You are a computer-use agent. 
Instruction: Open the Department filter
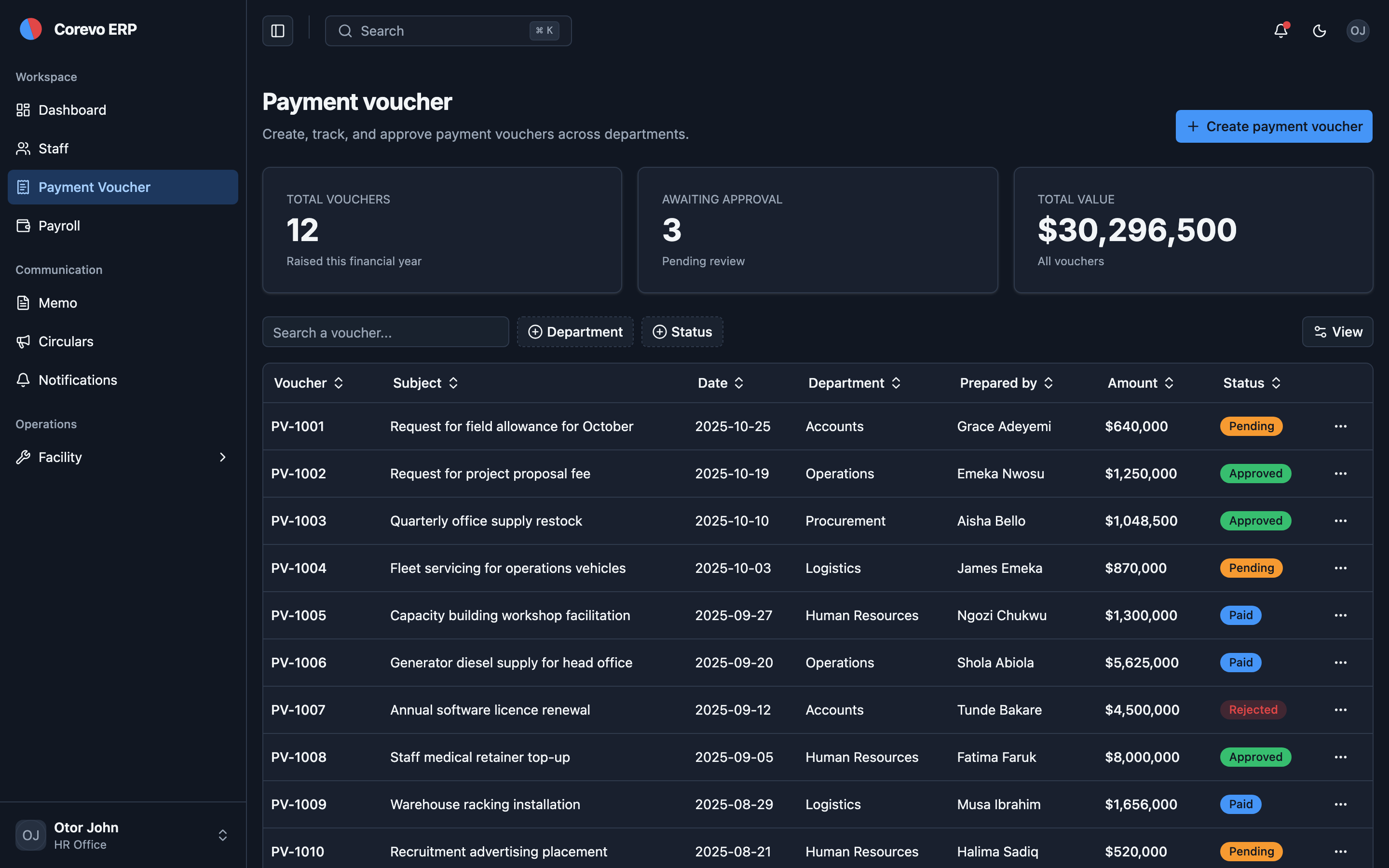[575, 332]
